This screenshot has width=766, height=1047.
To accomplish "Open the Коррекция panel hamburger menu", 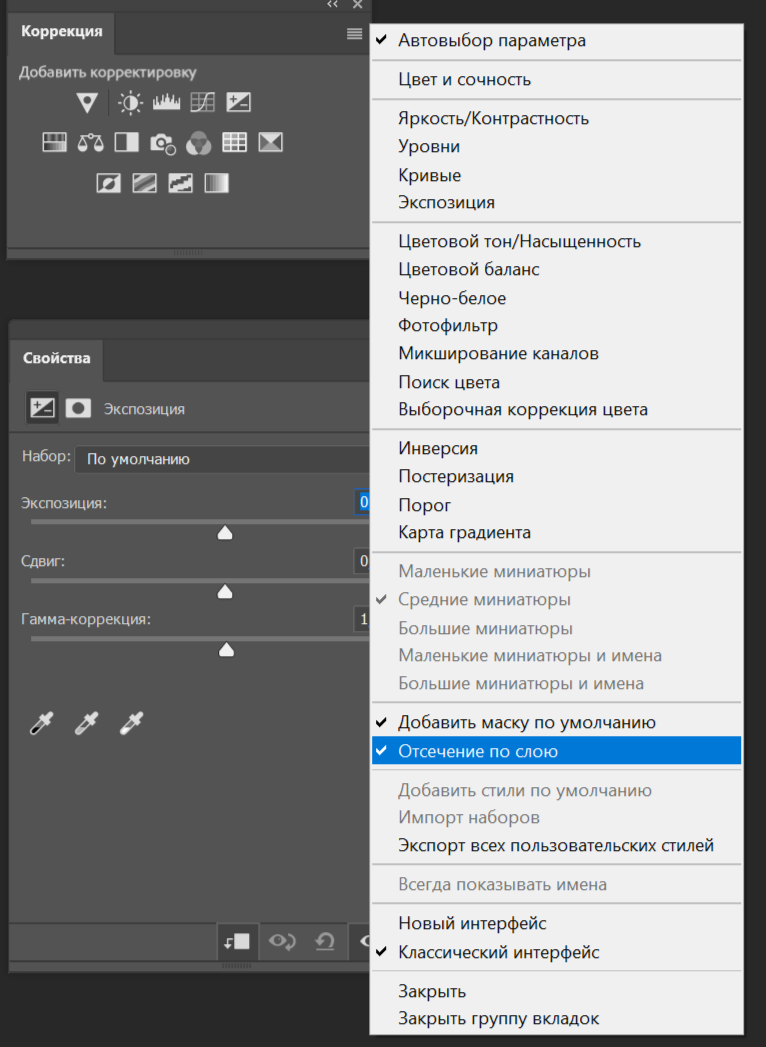I will pyautogui.click(x=355, y=33).
